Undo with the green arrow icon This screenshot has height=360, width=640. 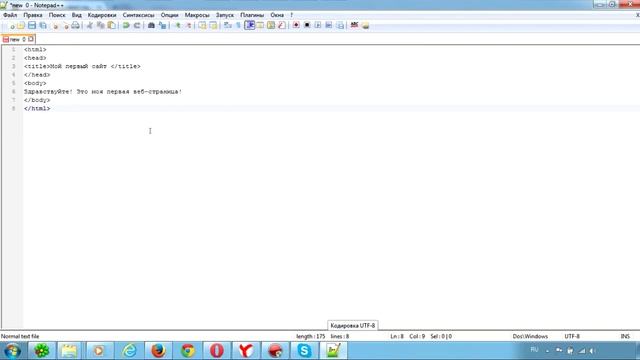[126, 25]
